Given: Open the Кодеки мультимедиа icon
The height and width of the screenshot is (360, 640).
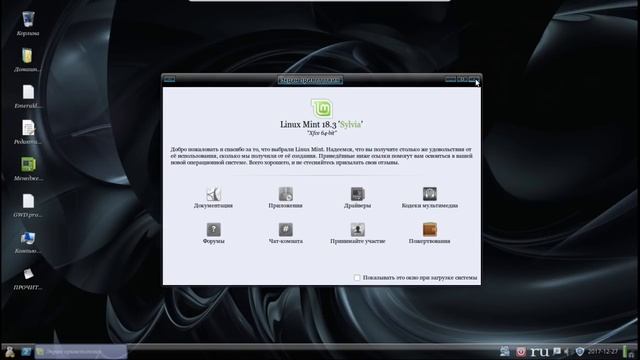Looking at the screenshot, I should click(429, 194).
